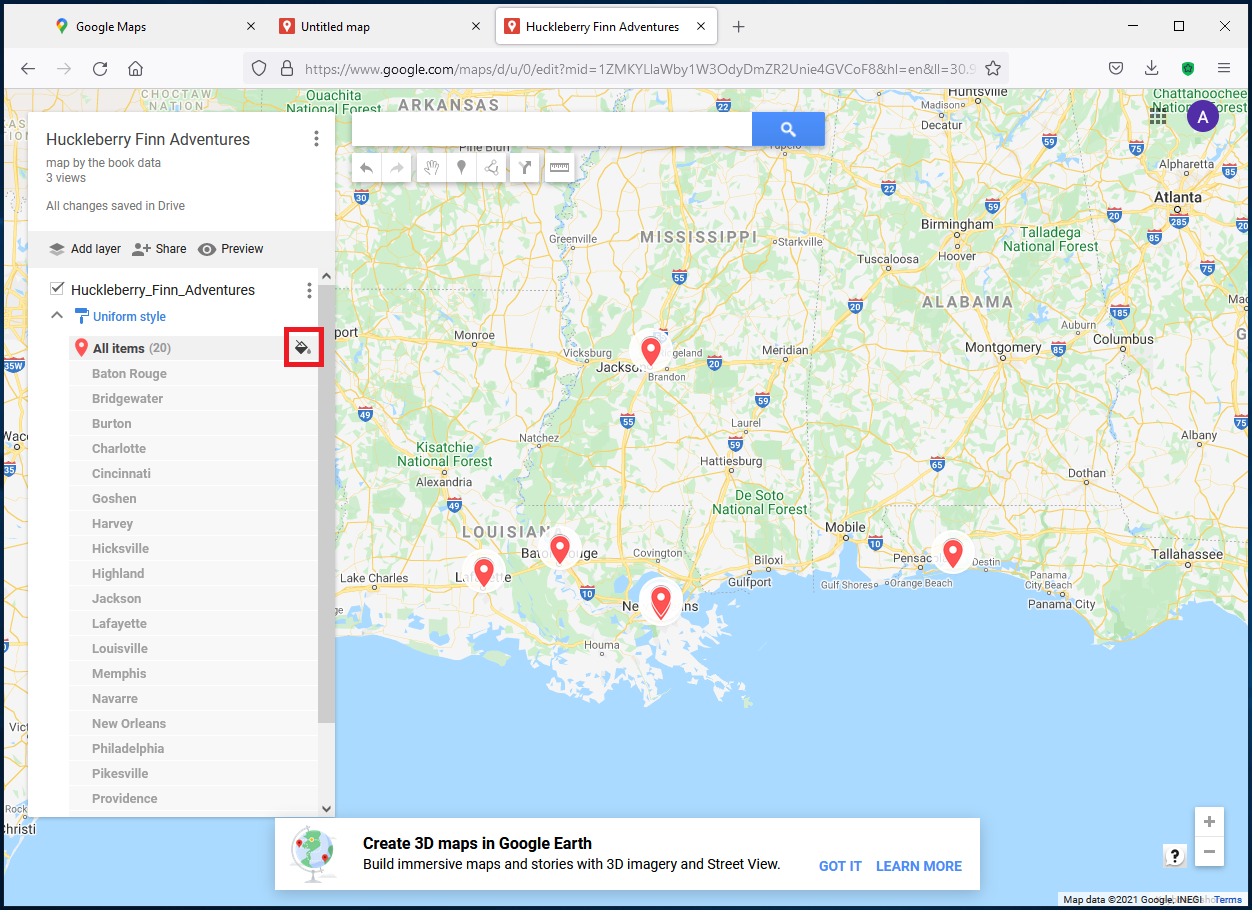Click the Share button
Viewport: 1252px width, 910px height.
160,249
